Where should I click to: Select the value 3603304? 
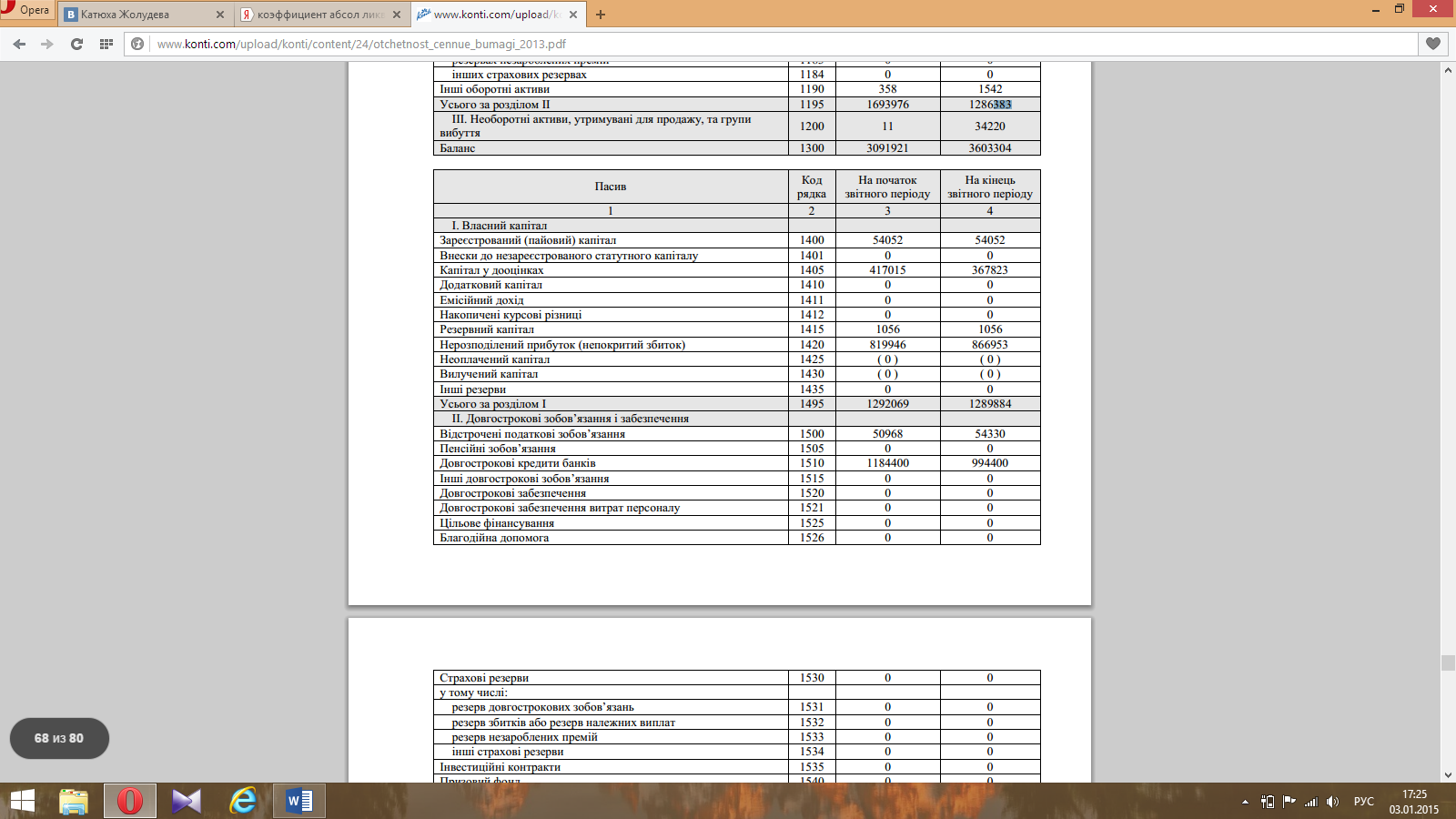click(x=990, y=148)
